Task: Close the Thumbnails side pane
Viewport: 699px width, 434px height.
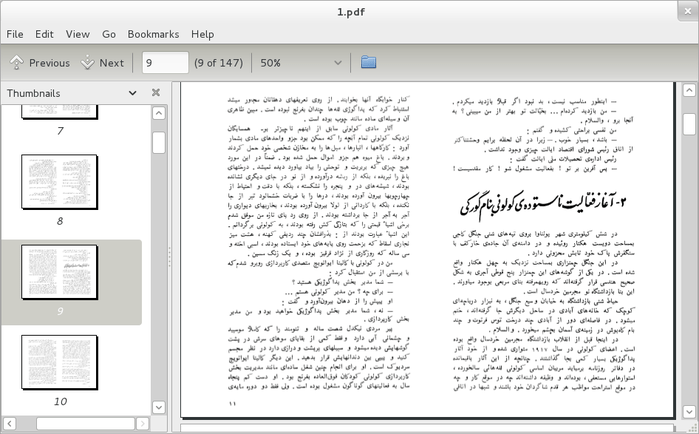Action: tap(156, 93)
